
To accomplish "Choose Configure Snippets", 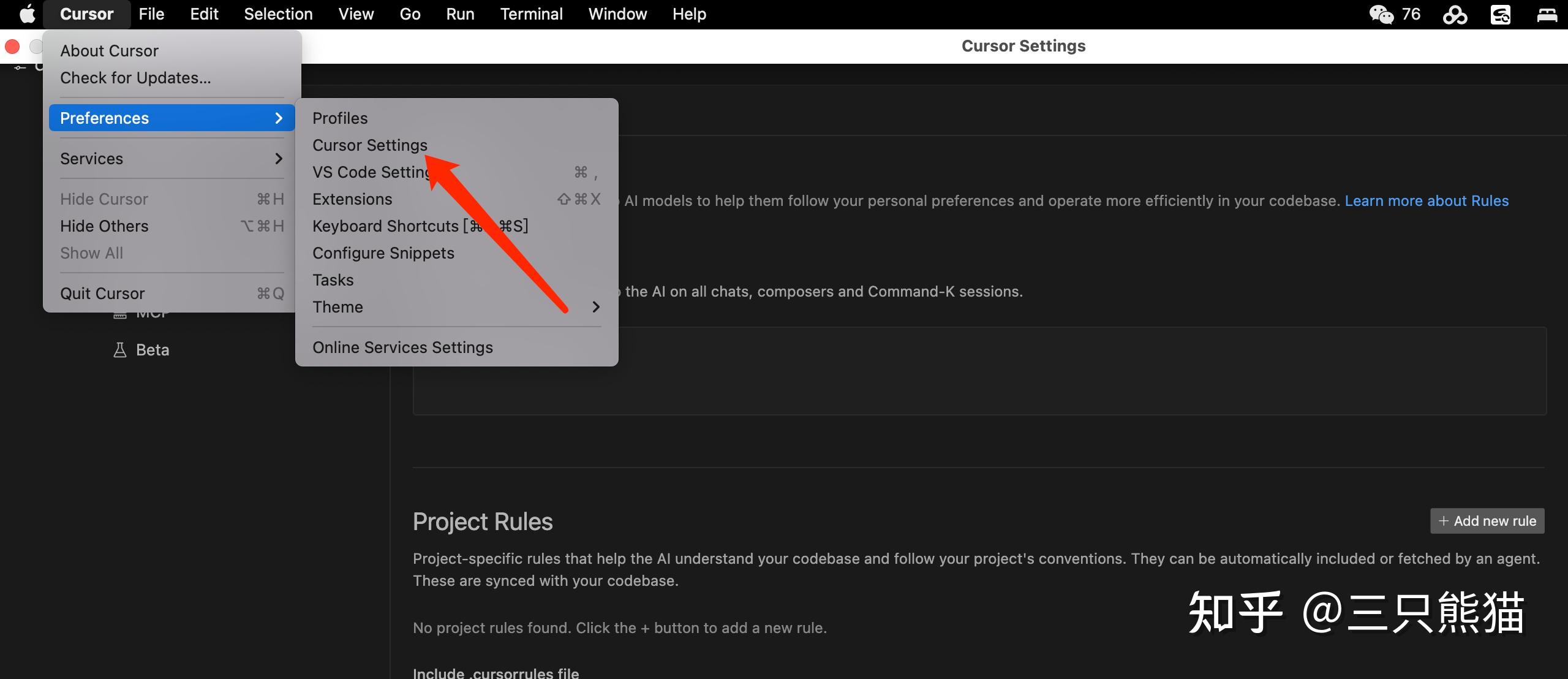I will click(456, 253).
